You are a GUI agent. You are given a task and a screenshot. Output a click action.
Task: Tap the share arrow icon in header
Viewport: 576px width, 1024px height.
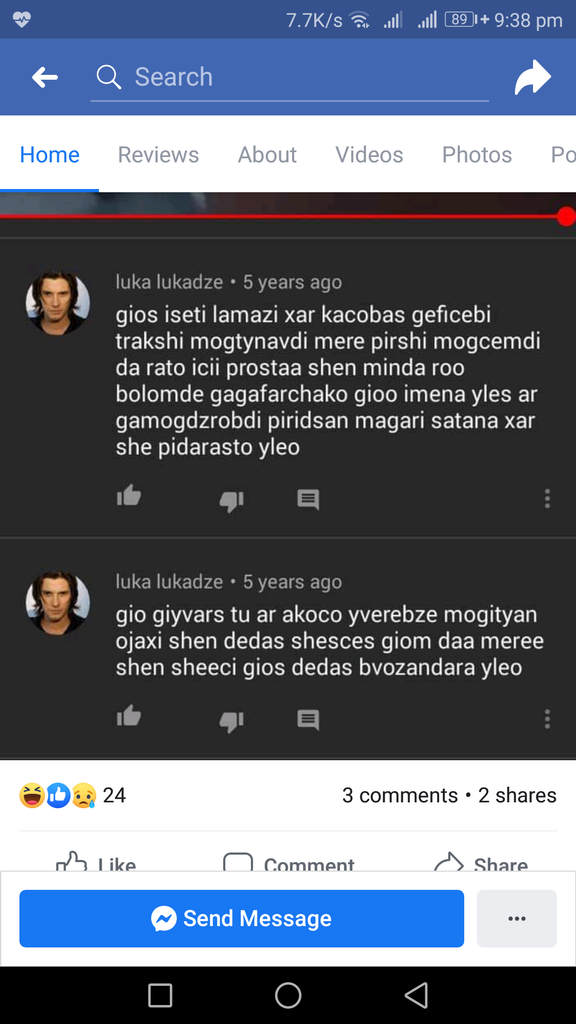[x=532, y=77]
